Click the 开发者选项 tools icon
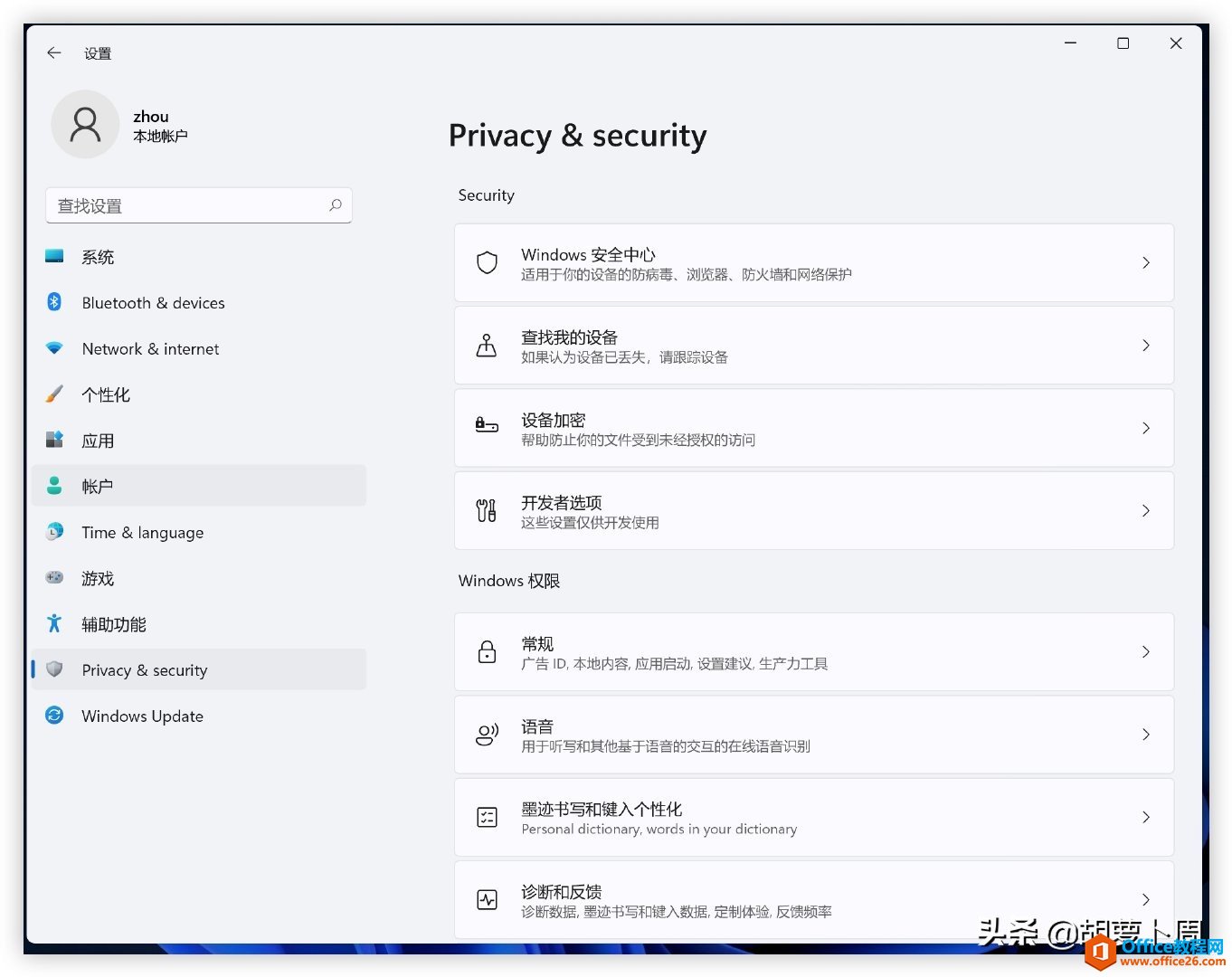 [487, 511]
